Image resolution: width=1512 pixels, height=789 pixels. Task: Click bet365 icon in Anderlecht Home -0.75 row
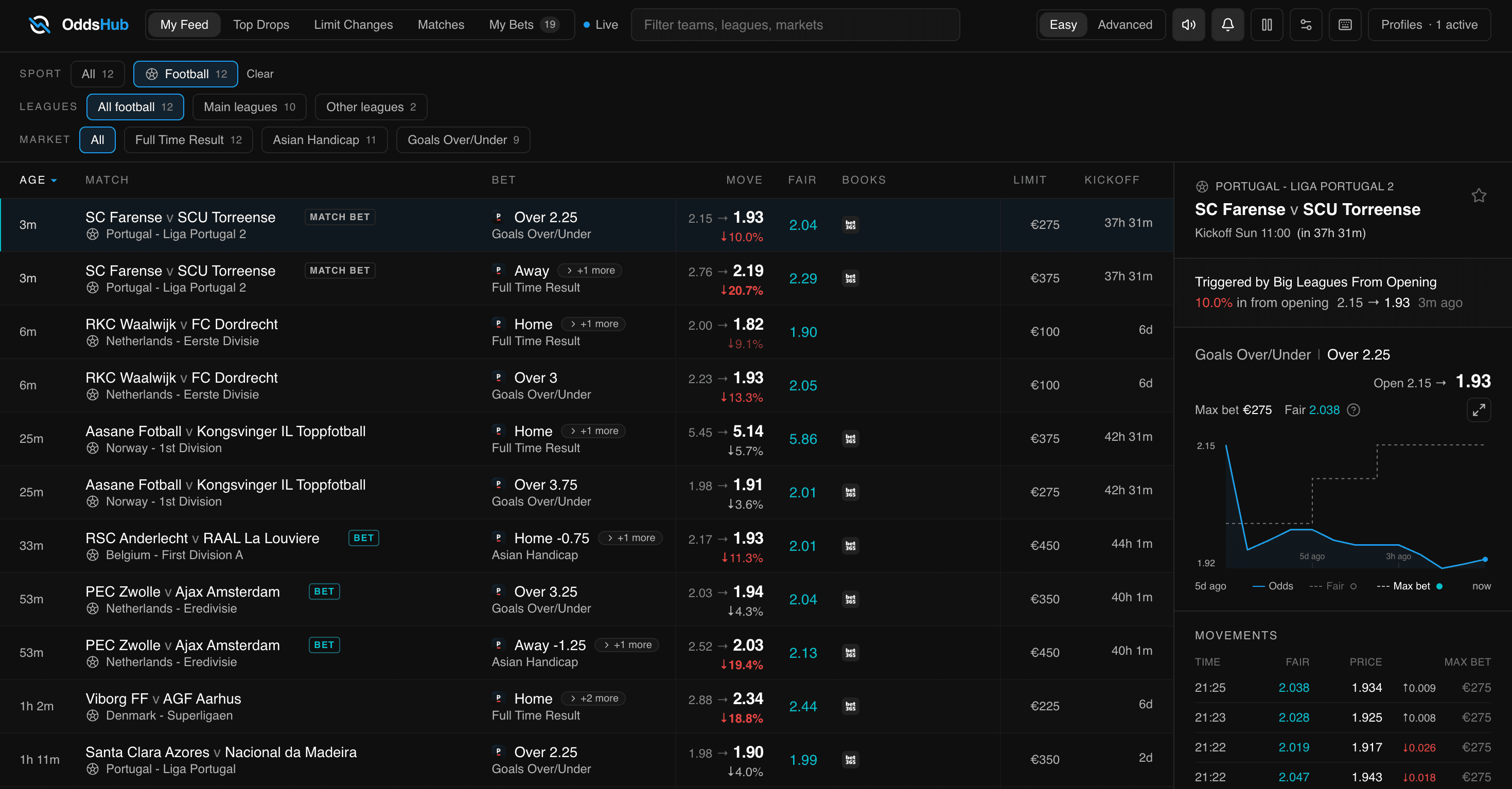coord(851,546)
